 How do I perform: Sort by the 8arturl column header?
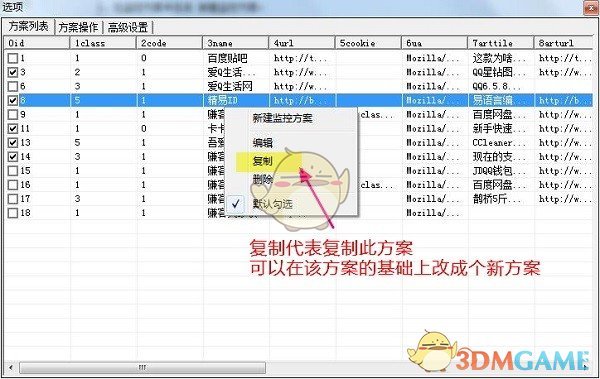(x=564, y=43)
